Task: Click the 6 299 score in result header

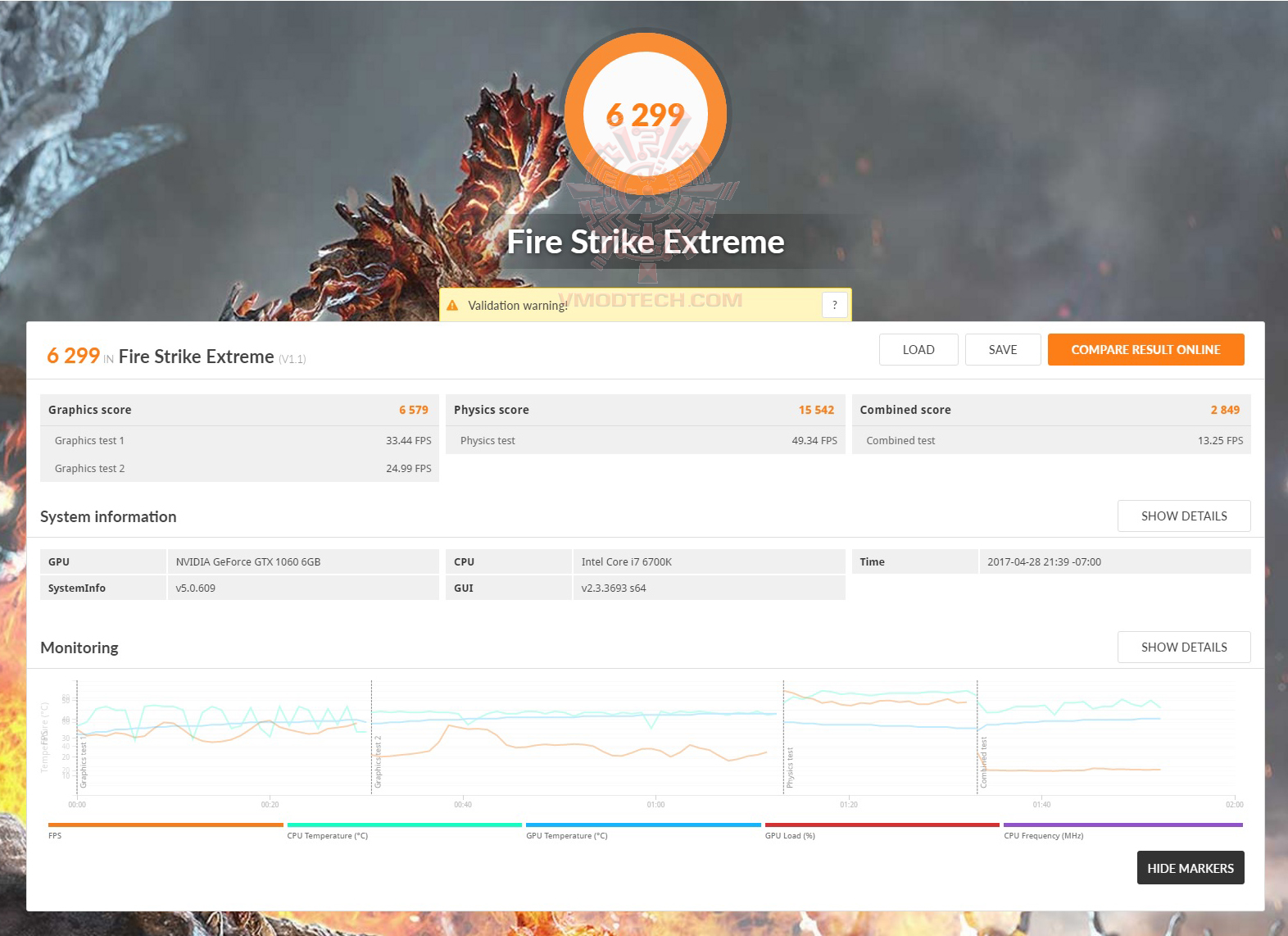Action: [73, 356]
